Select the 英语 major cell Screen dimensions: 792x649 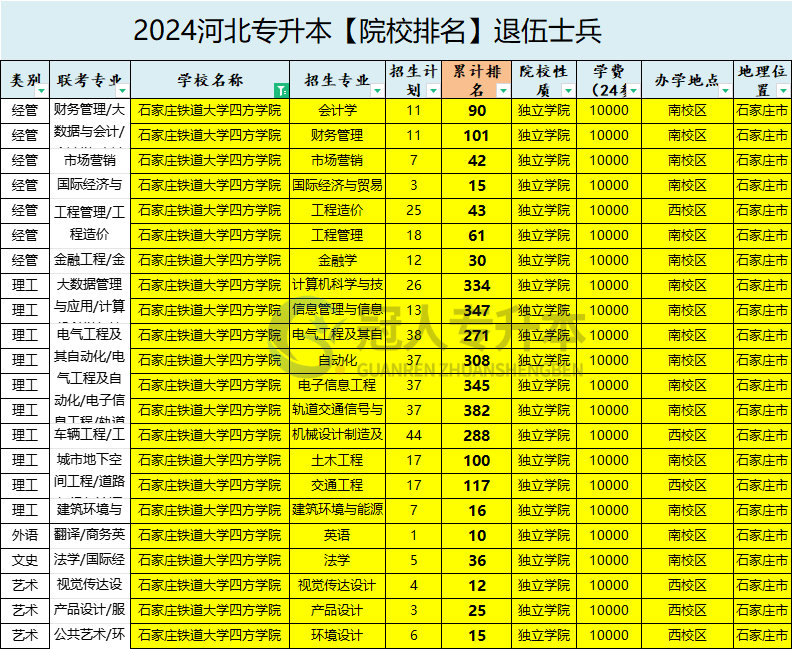(337, 535)
